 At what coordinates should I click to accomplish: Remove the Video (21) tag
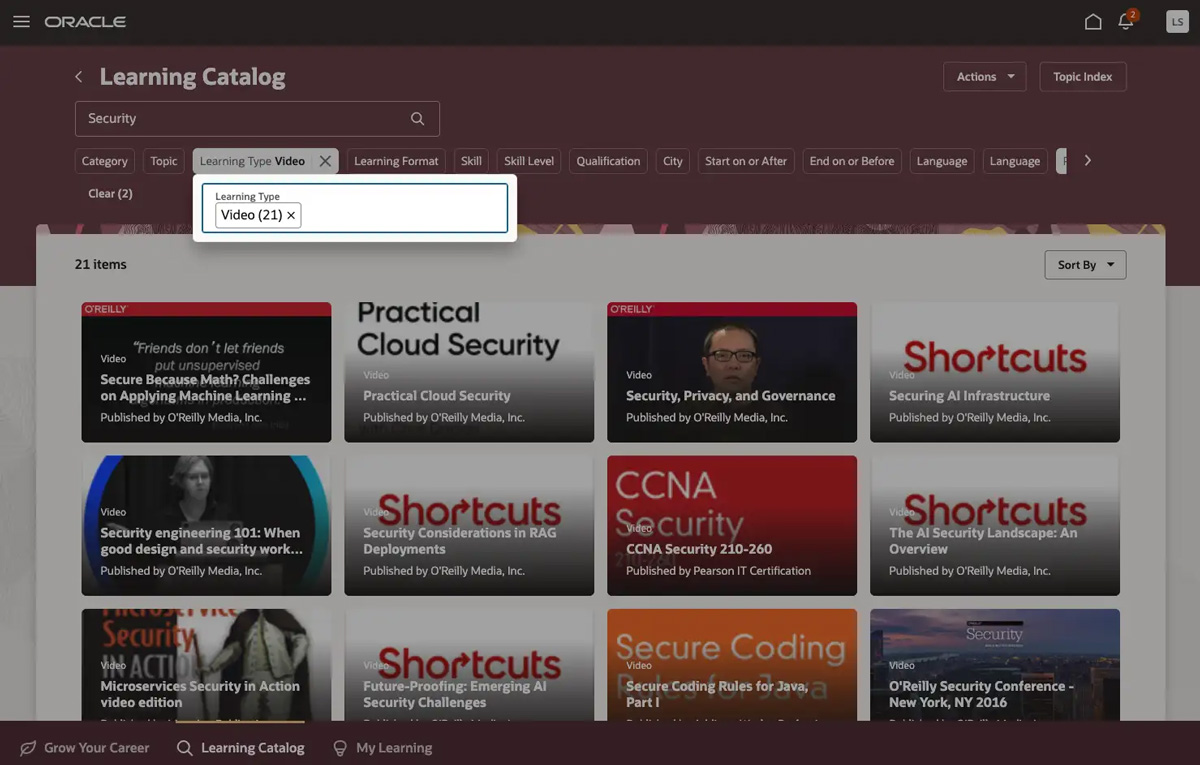tap(291, 215)
